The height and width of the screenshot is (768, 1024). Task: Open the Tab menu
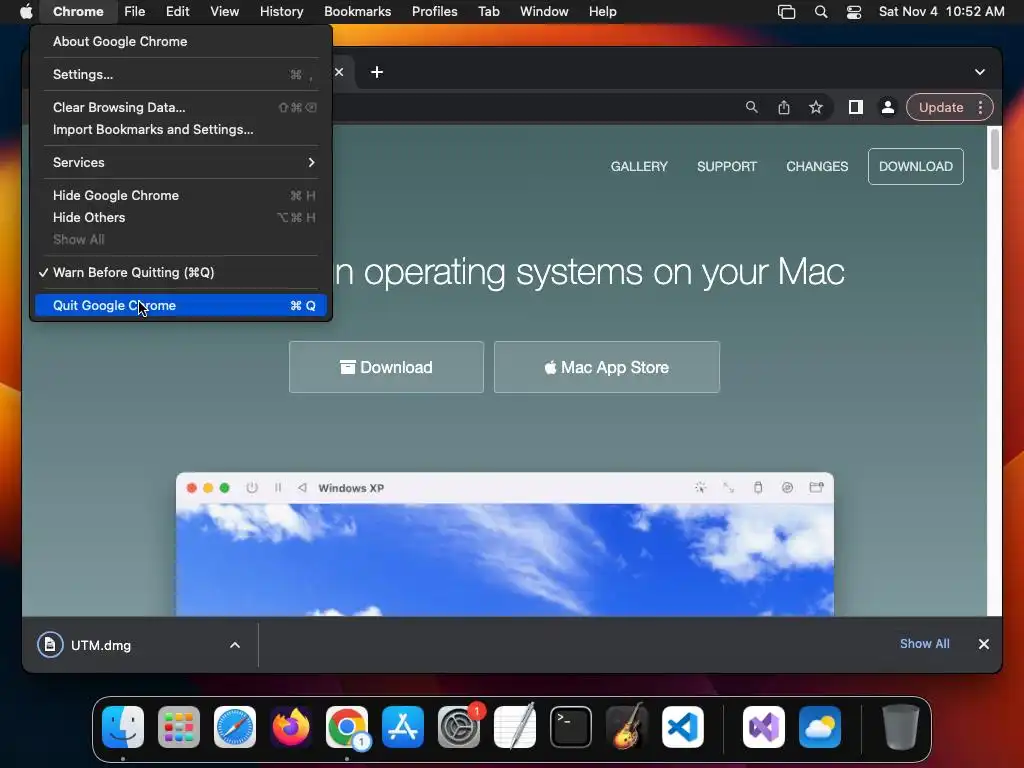[x=488, y=12]
